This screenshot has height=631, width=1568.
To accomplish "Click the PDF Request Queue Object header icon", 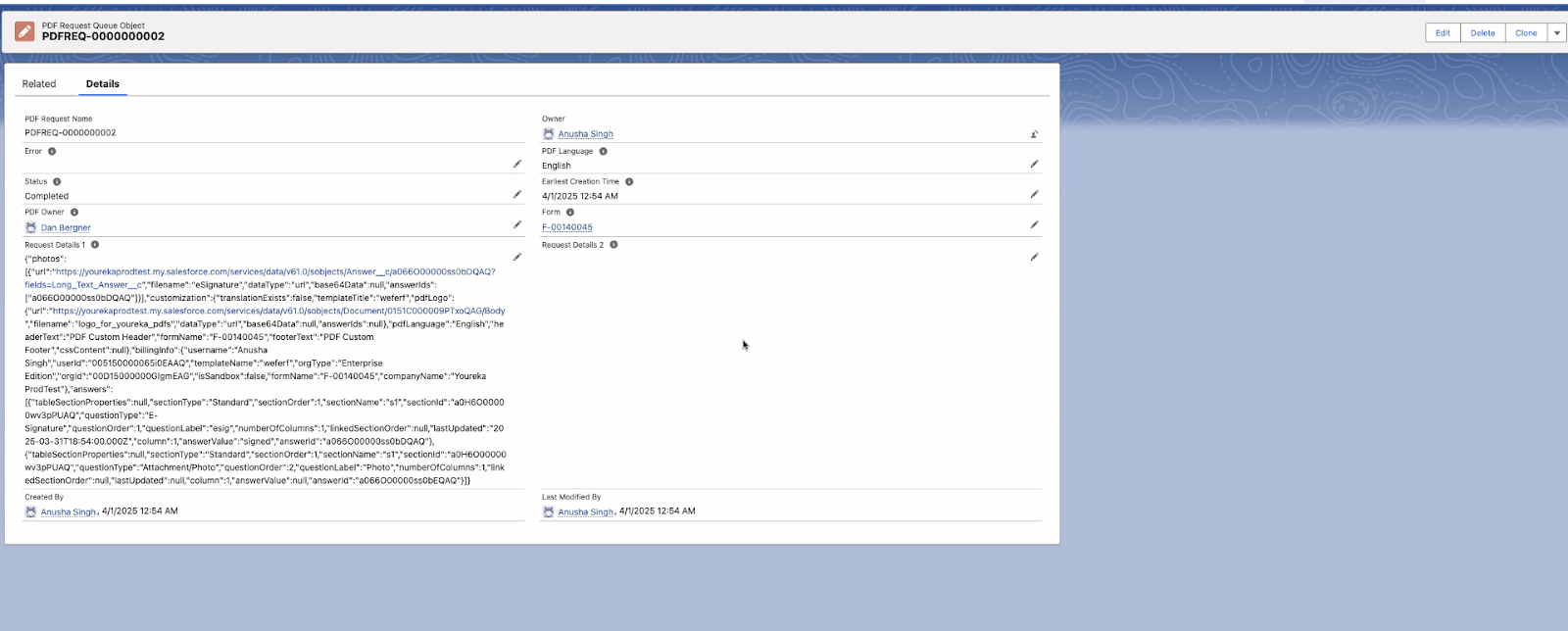I will [24, 31].
